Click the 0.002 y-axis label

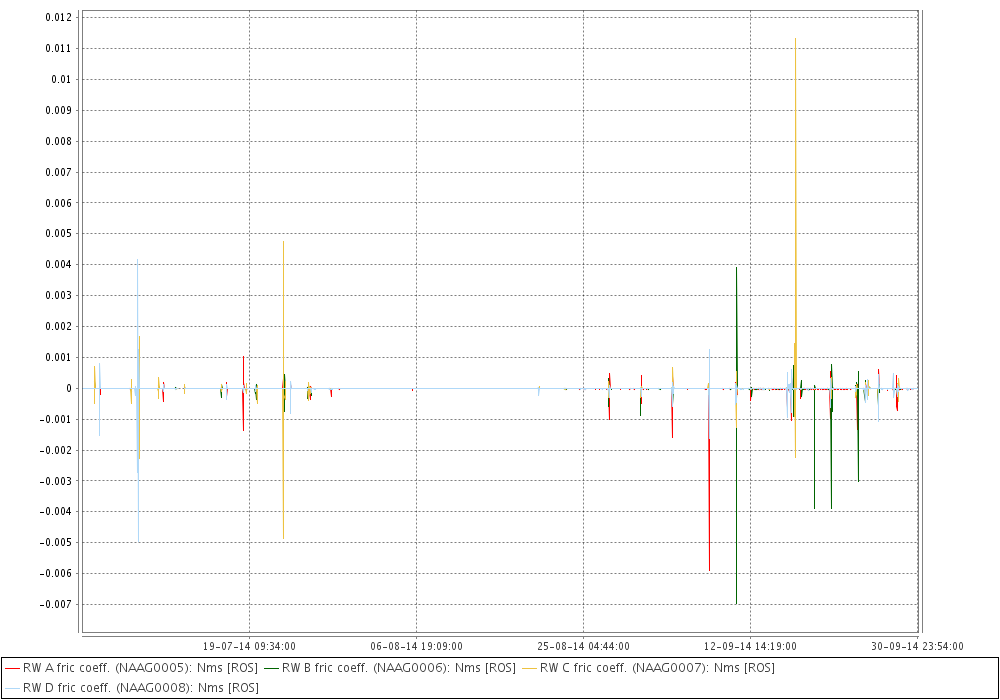[59, 326]
